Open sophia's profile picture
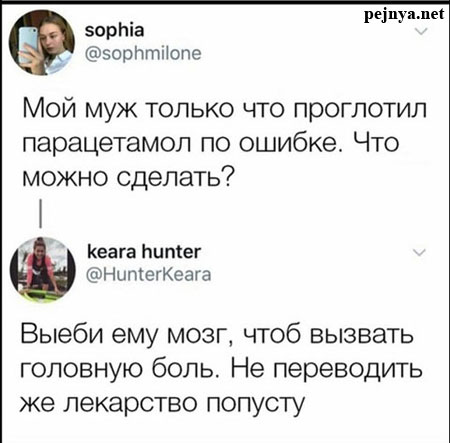 pos(42,42)
